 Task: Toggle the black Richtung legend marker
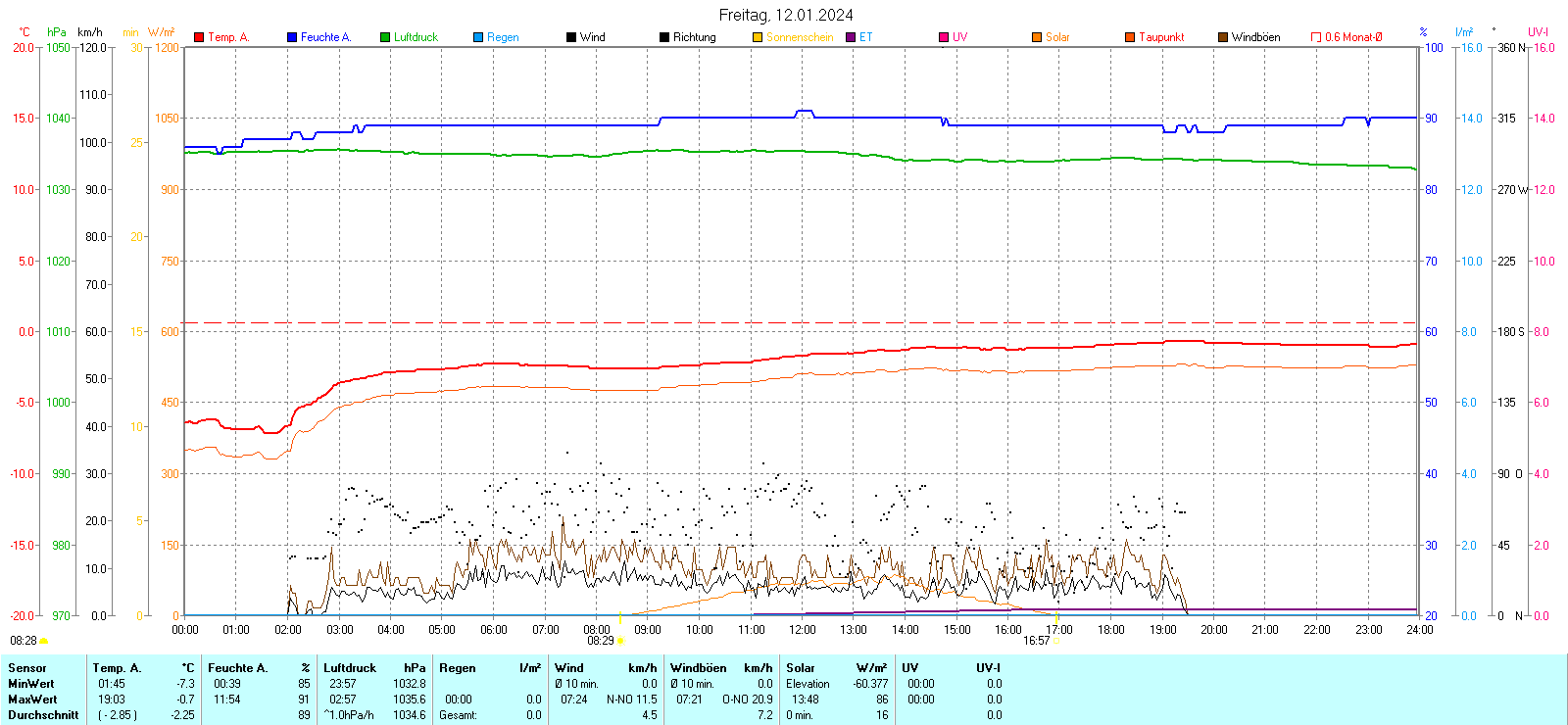click(664, 37)
